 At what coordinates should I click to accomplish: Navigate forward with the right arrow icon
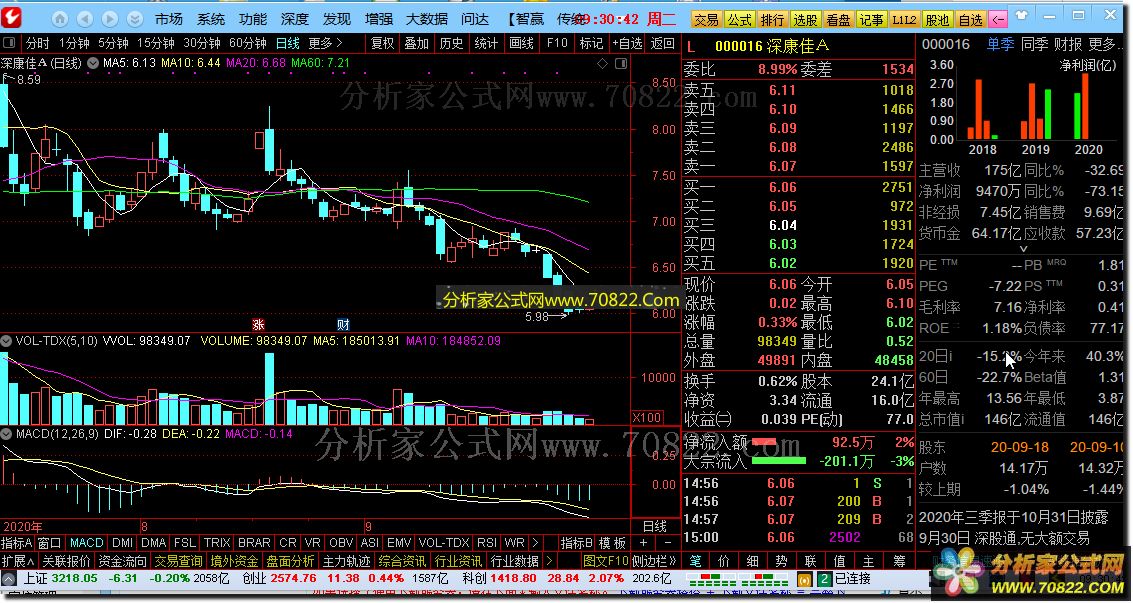pyautogui.click(x=110, y=19)
